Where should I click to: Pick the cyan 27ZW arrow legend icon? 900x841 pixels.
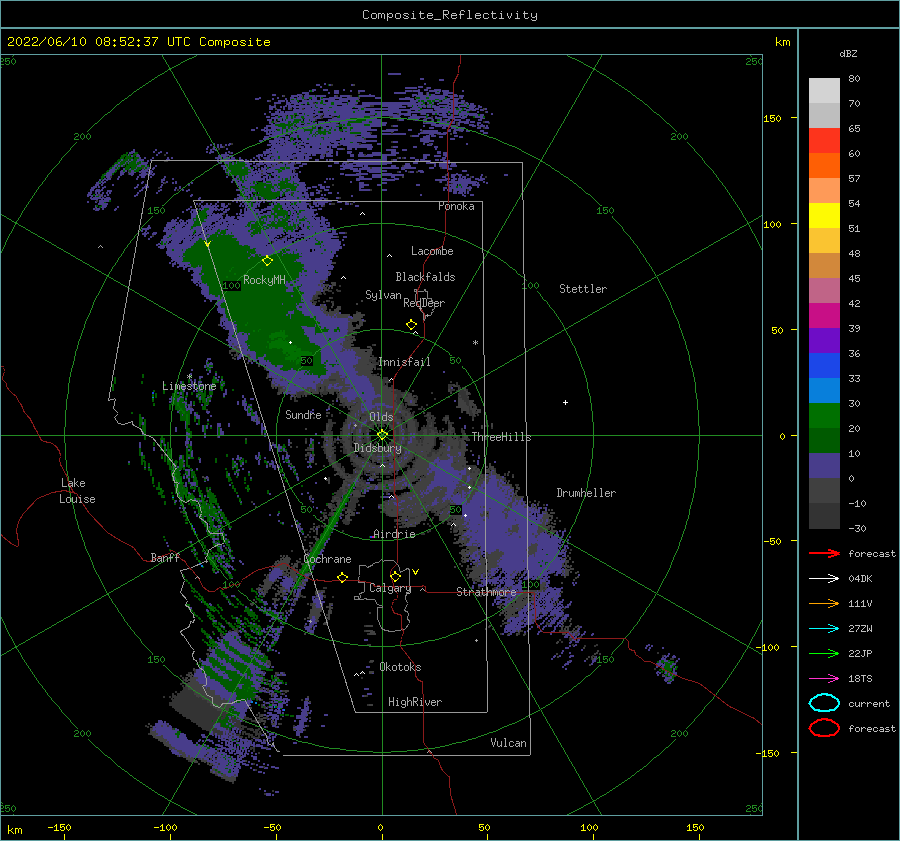(x=824, y=629)
